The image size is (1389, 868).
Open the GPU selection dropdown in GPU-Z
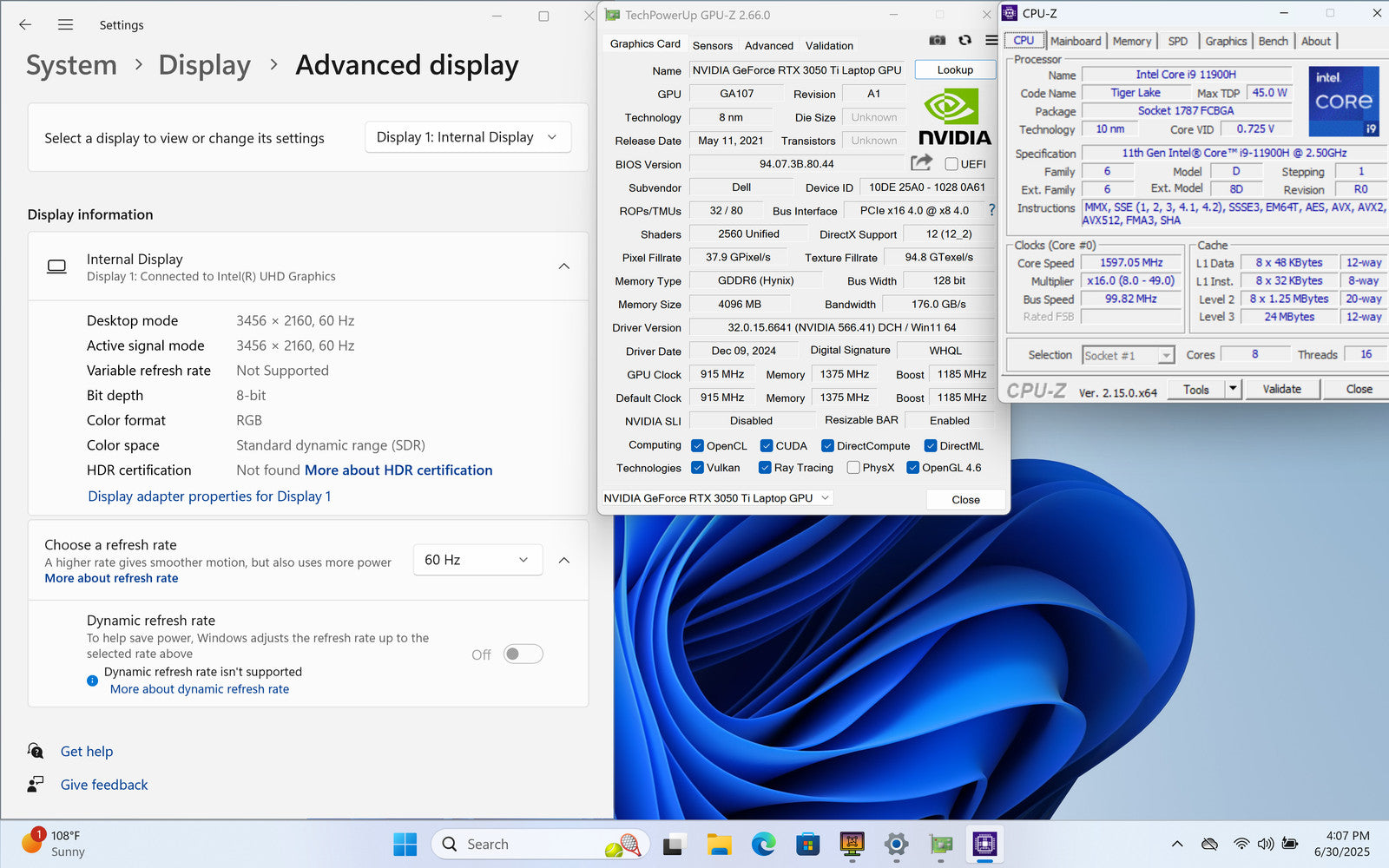pos(717,498)
